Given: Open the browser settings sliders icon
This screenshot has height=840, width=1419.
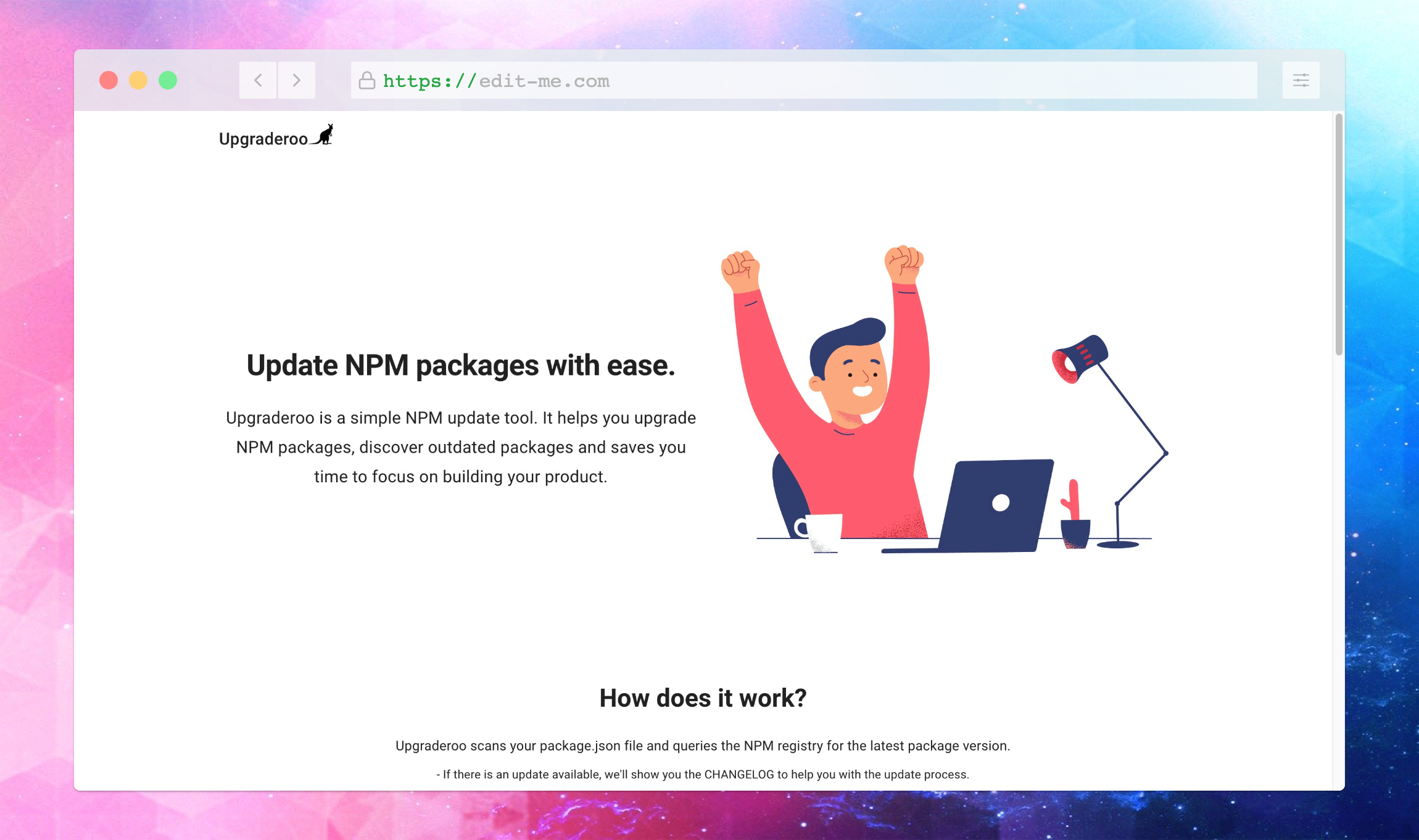Looking at the screenshot, I should [1301, 80].
